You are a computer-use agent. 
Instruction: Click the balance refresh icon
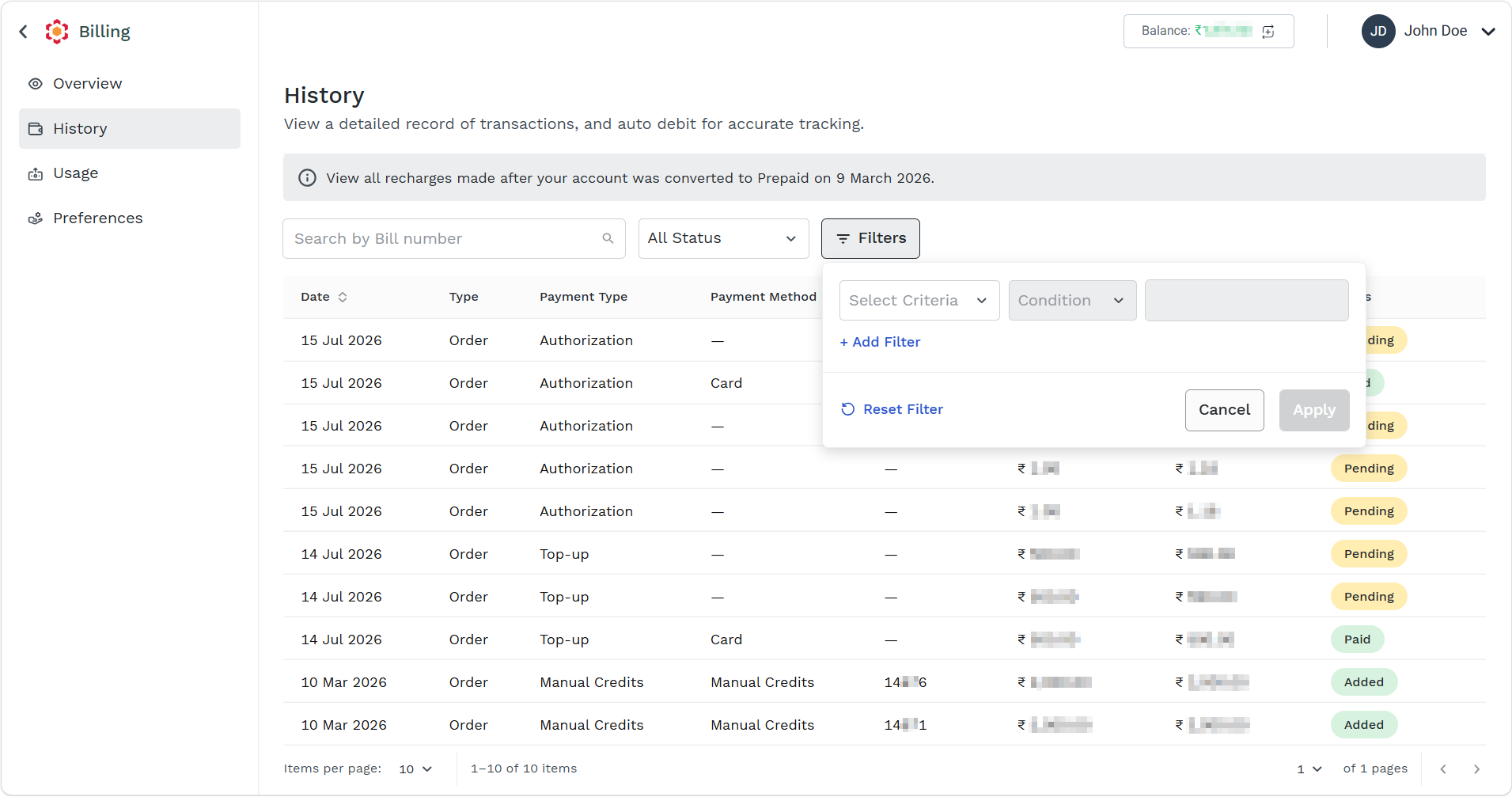click(1268, 32)
